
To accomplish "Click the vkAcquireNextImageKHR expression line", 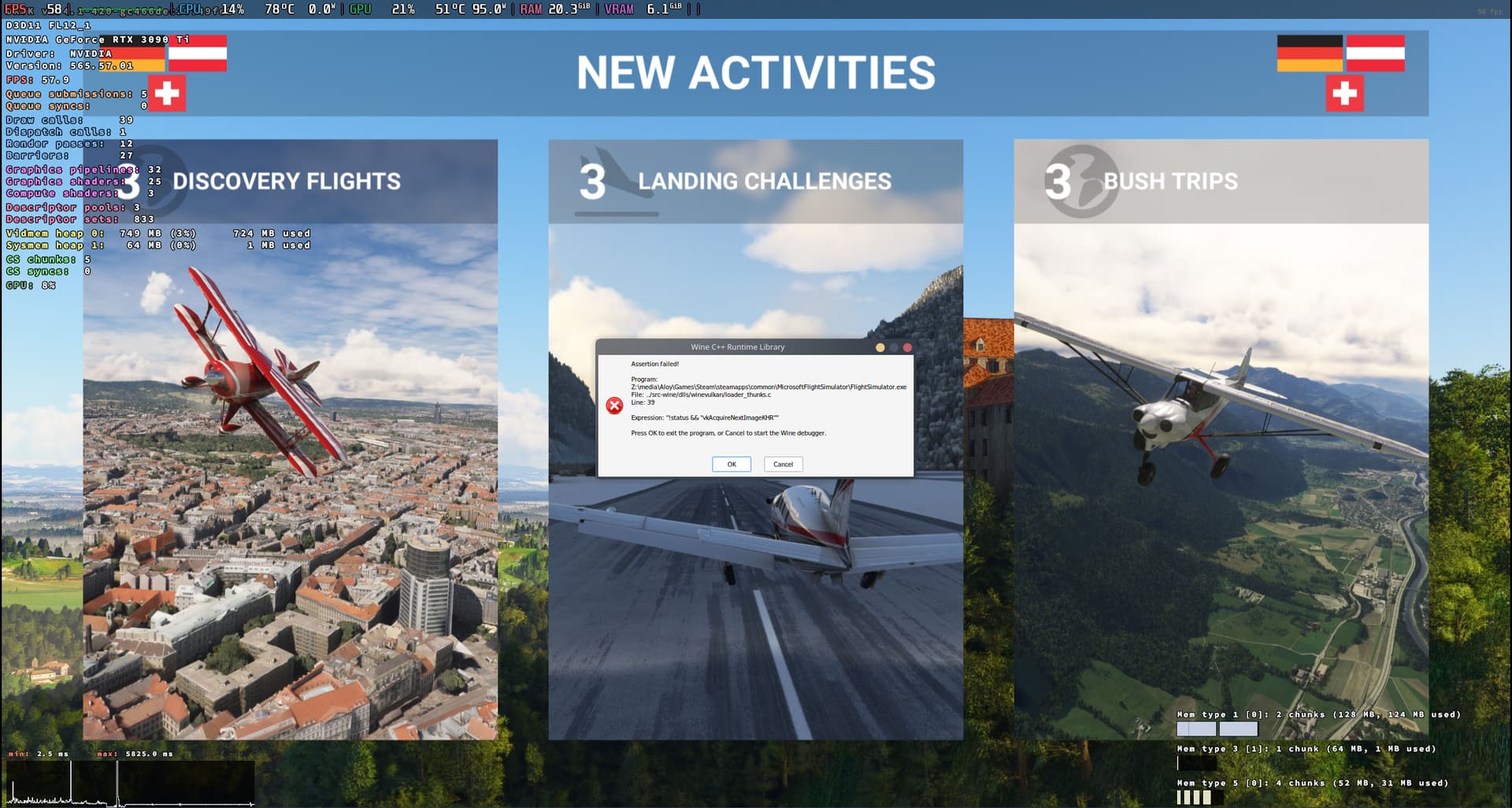I will (705, 418).
